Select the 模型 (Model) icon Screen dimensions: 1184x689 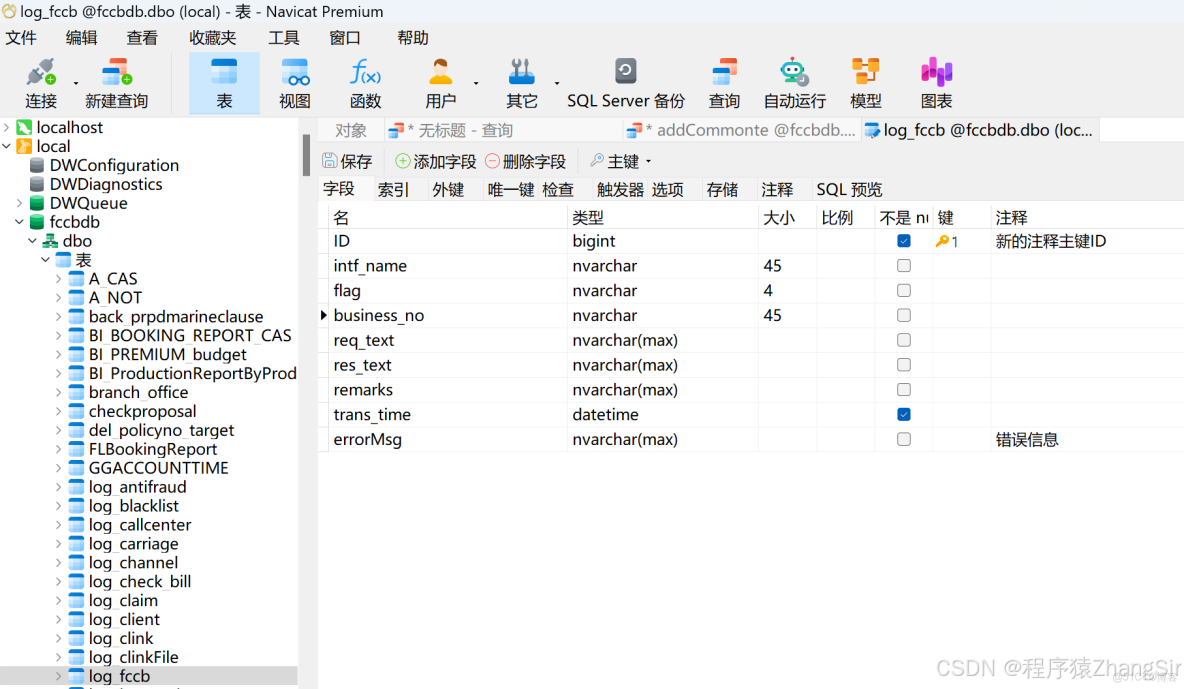click(865, 82)
